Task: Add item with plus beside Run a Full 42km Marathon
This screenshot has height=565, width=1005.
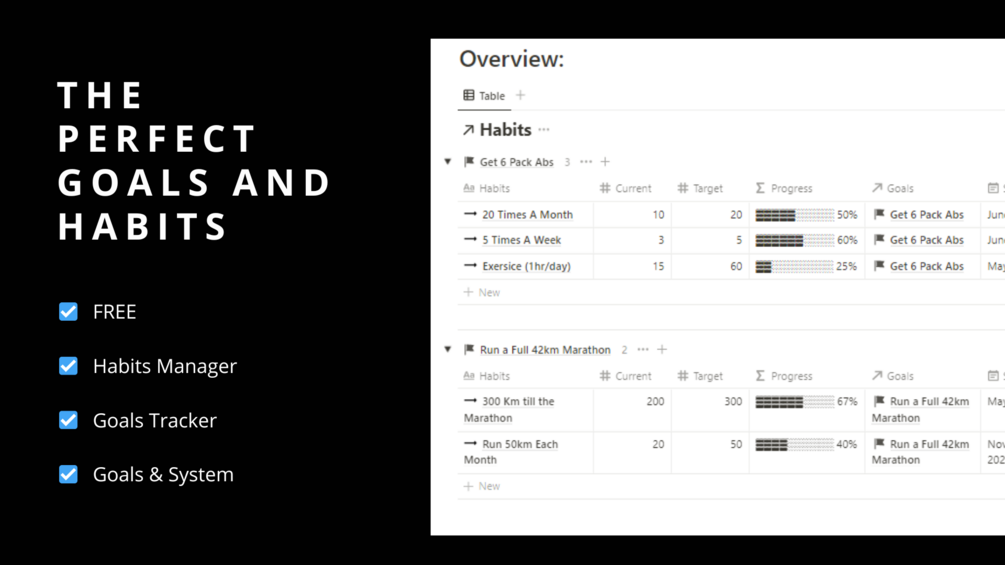Action: tap(662, 350)
